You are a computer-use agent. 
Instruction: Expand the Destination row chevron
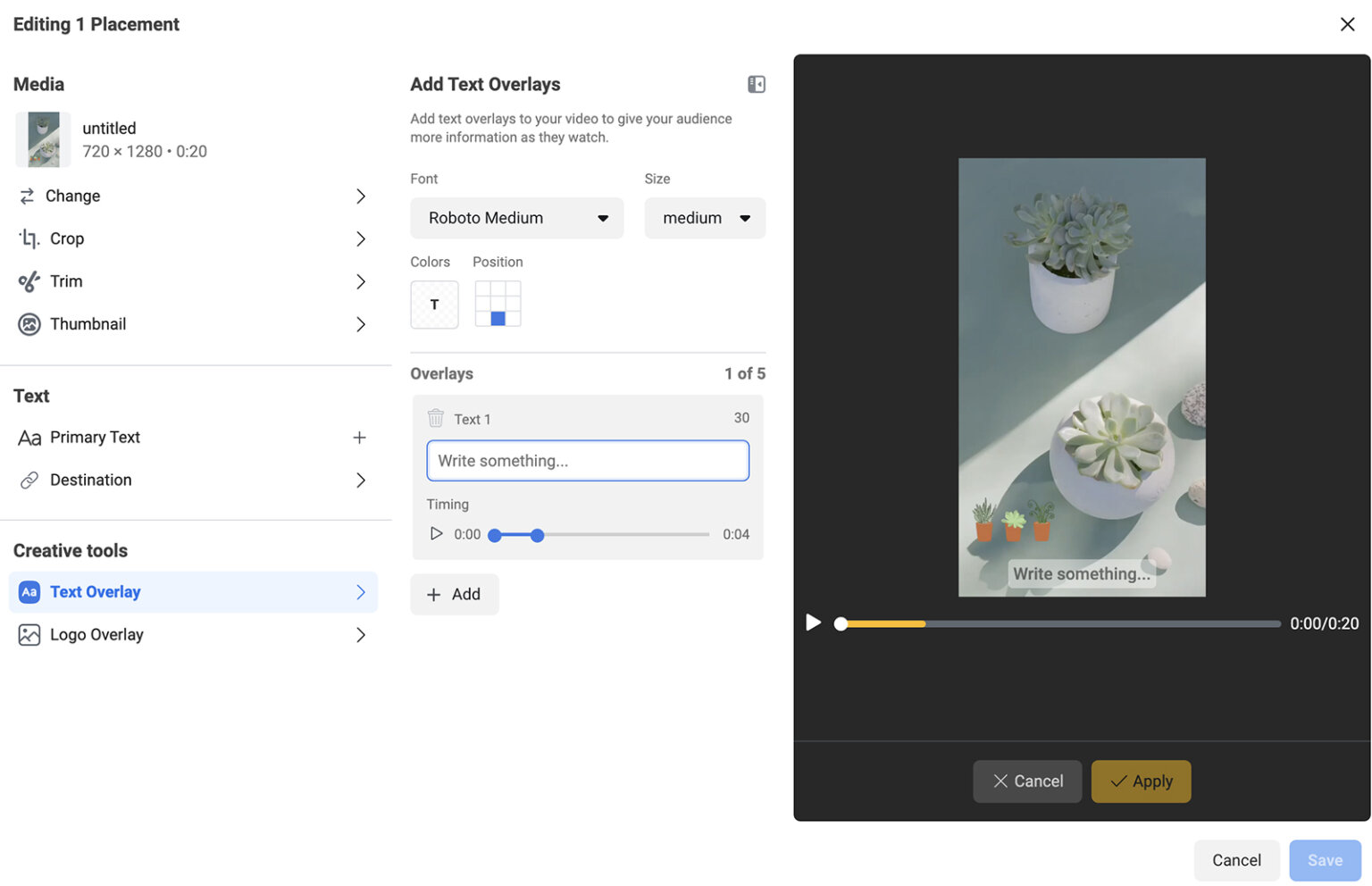pos(361,480)
